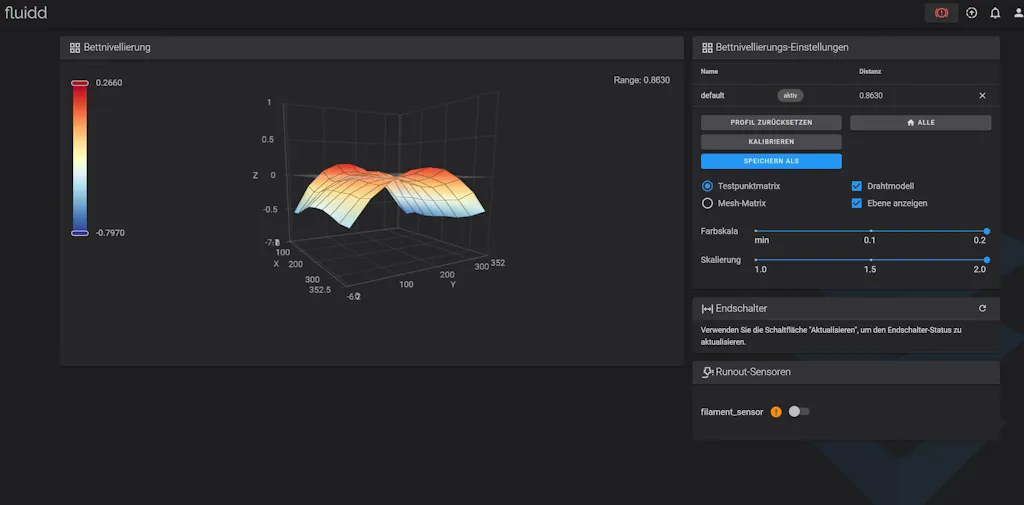Open the notifications bell
1024x505 pixels.
(995, 13)
